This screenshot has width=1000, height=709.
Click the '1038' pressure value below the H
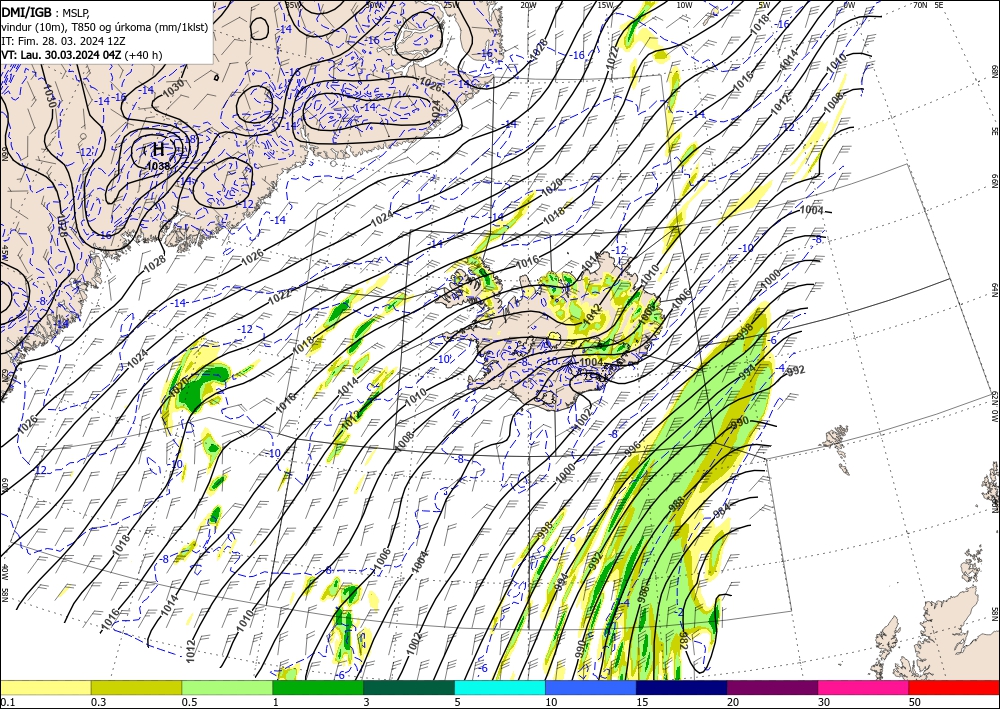click(x=158, y=166)
